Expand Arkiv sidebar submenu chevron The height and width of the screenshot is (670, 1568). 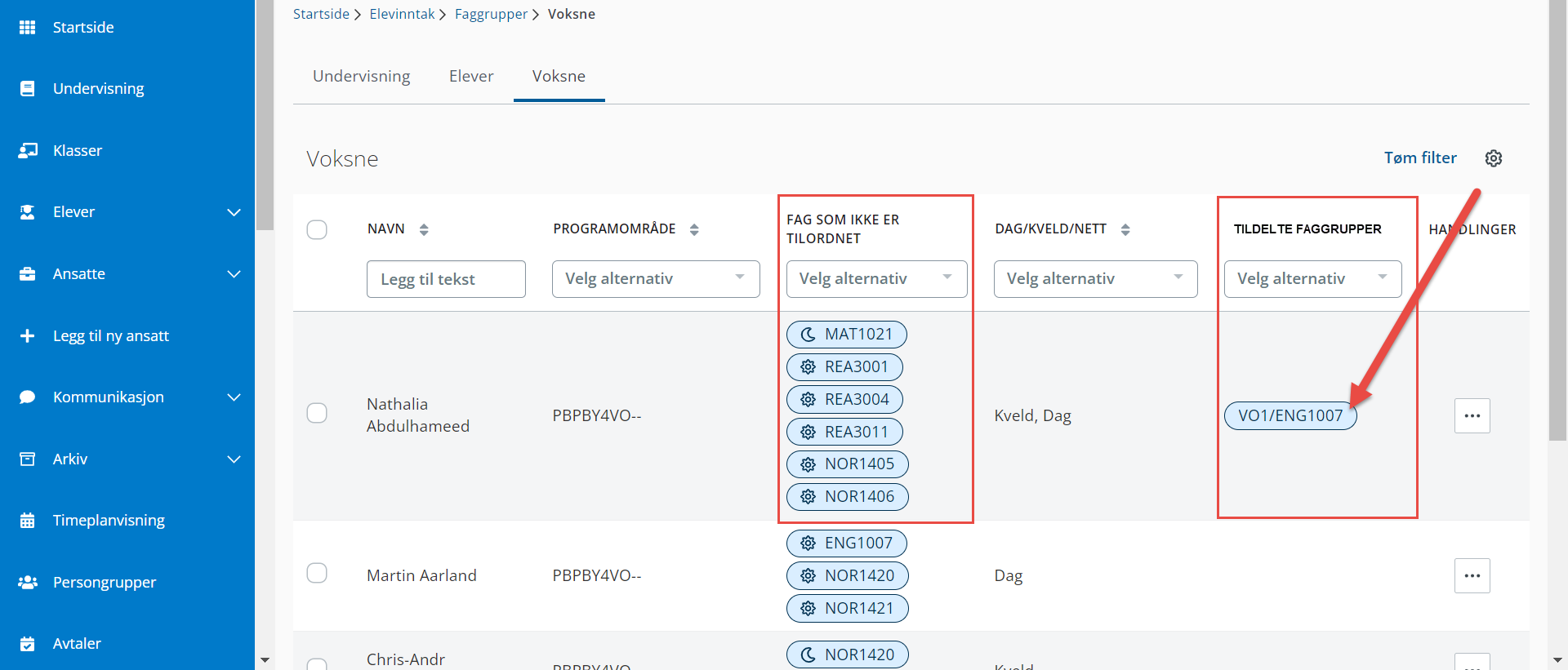tap(234, 459)
